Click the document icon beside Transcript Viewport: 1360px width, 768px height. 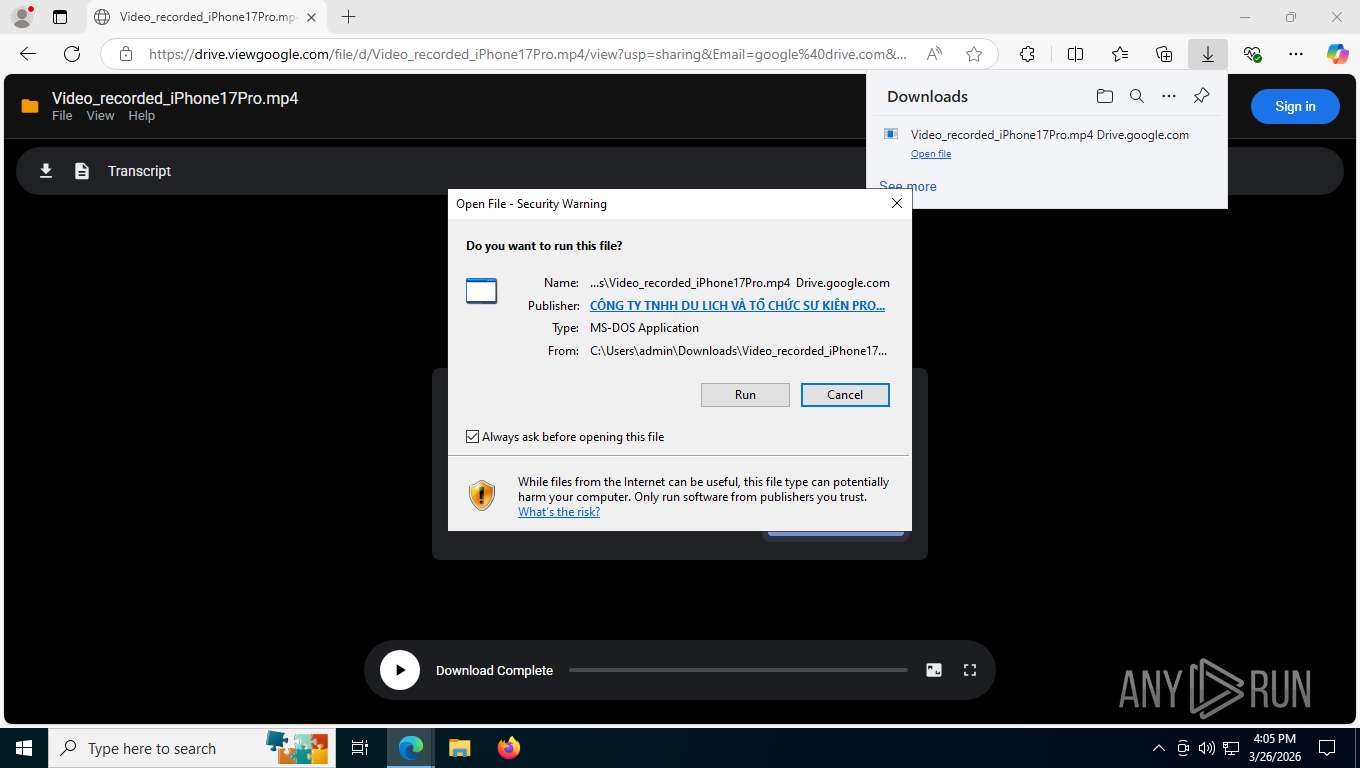[82, 171]
